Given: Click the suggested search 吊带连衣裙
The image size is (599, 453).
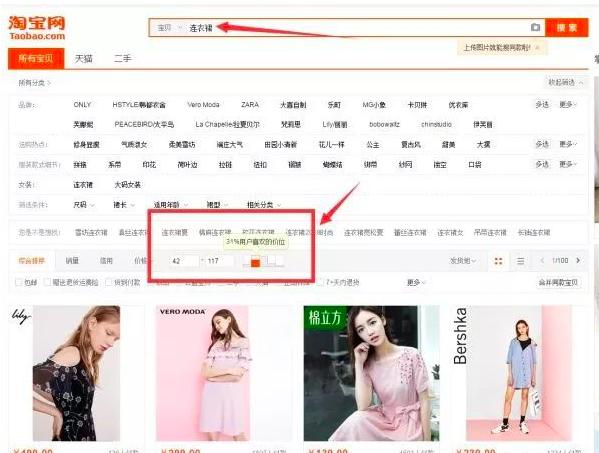Looking at the screenshot, I should coord(490,232).
